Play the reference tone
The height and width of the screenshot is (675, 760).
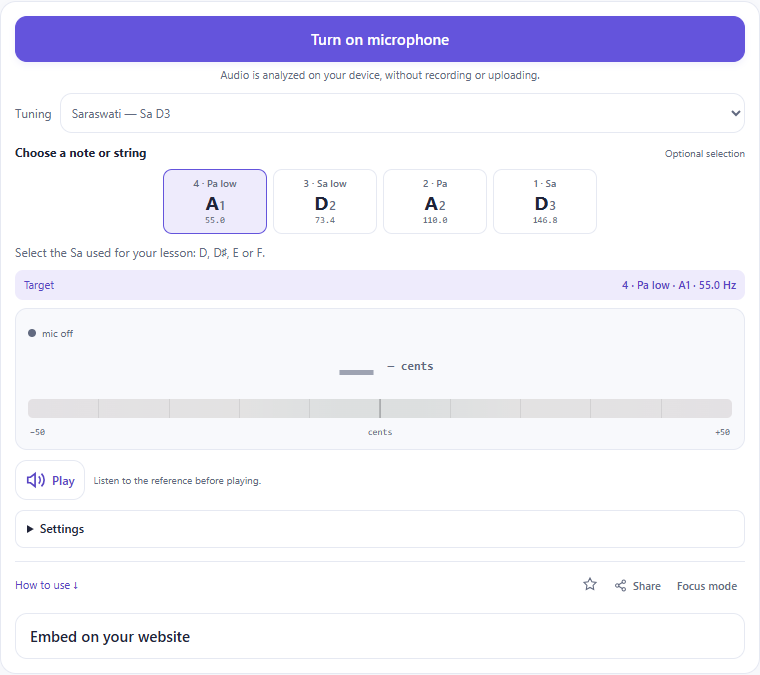(x=50, y=480)
